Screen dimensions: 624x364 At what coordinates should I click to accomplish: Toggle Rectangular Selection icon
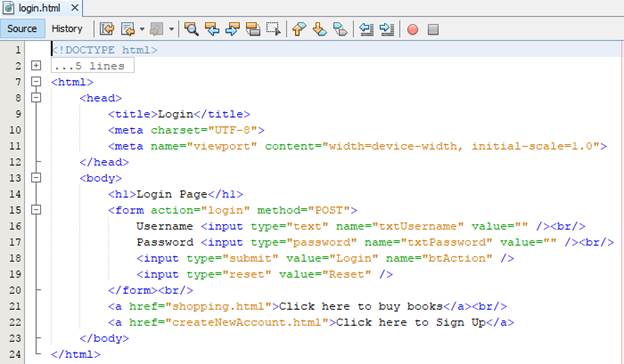point(274,29)
